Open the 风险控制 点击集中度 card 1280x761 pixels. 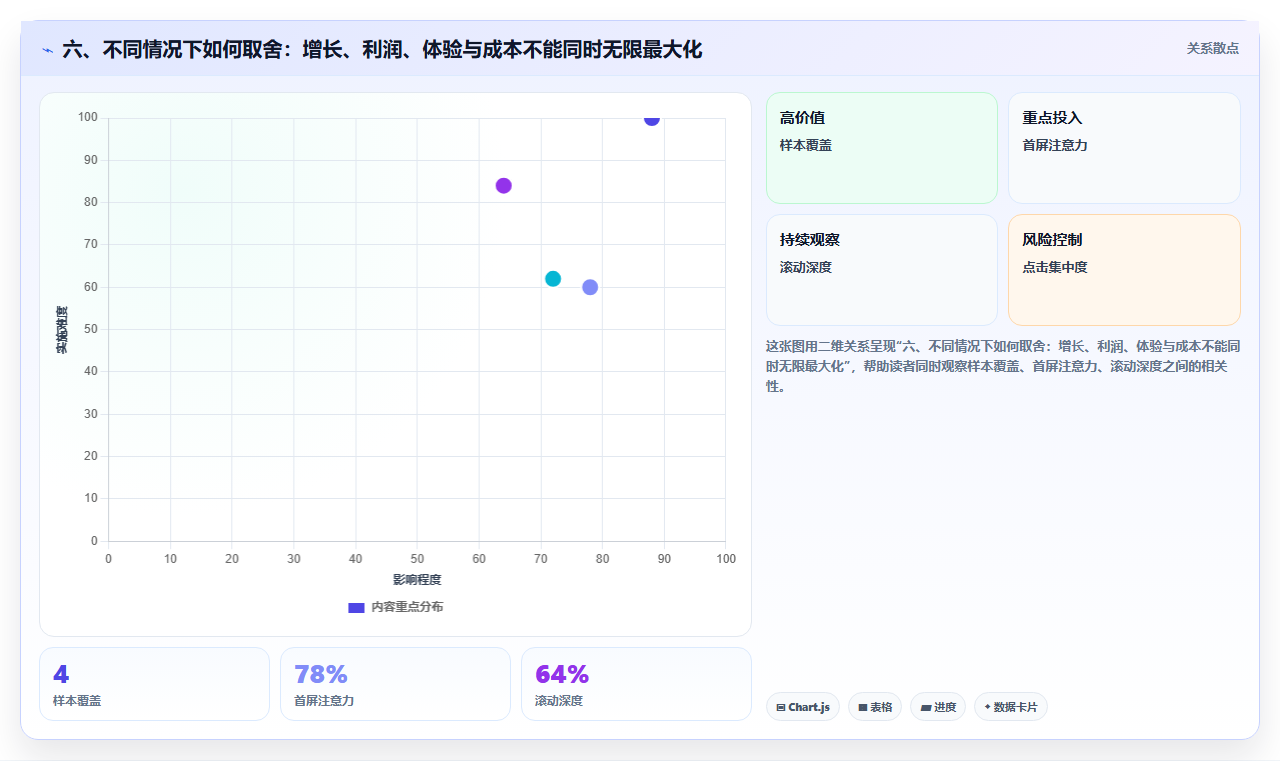[1124, 270]
